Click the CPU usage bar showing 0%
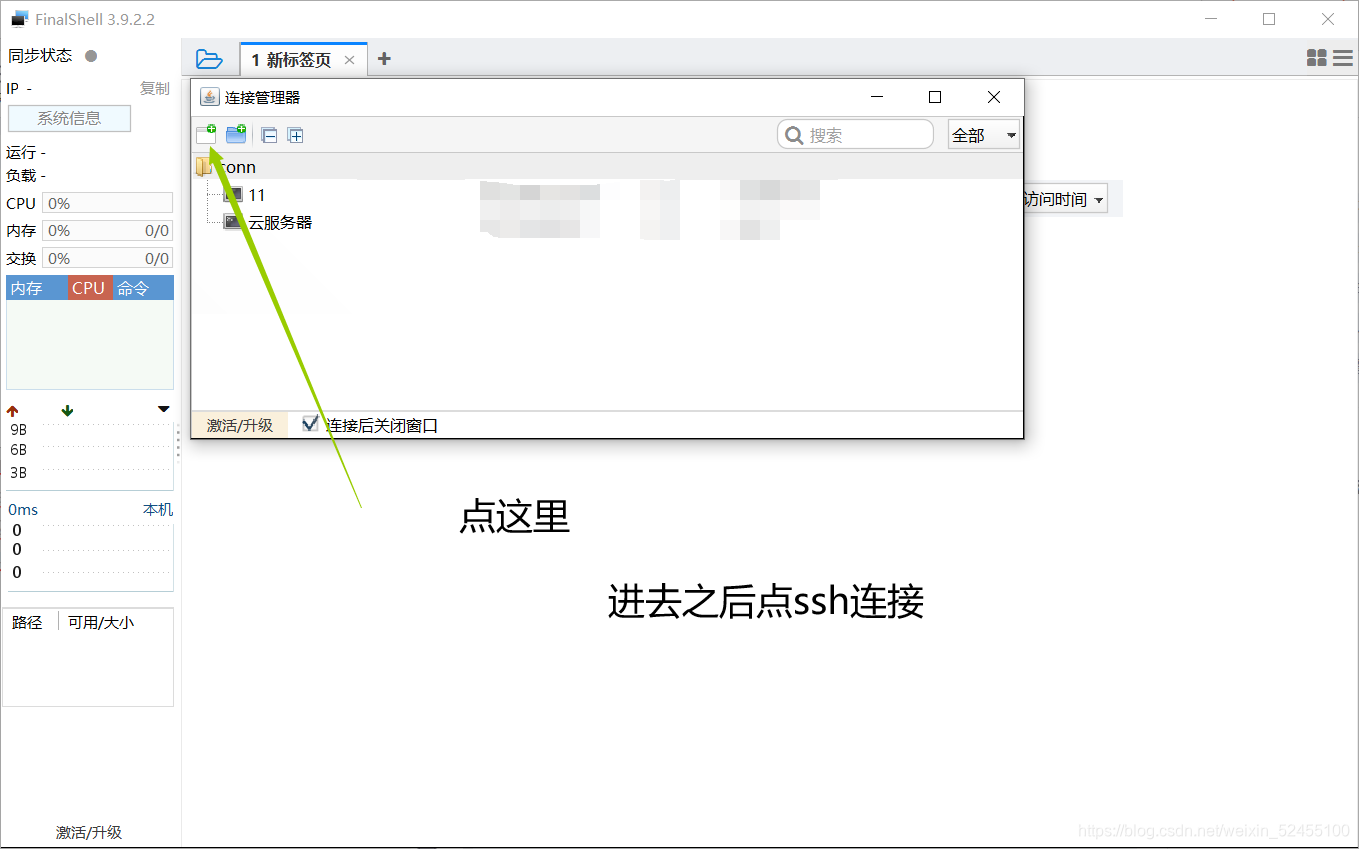1359x849 pixels. (107, 203)
